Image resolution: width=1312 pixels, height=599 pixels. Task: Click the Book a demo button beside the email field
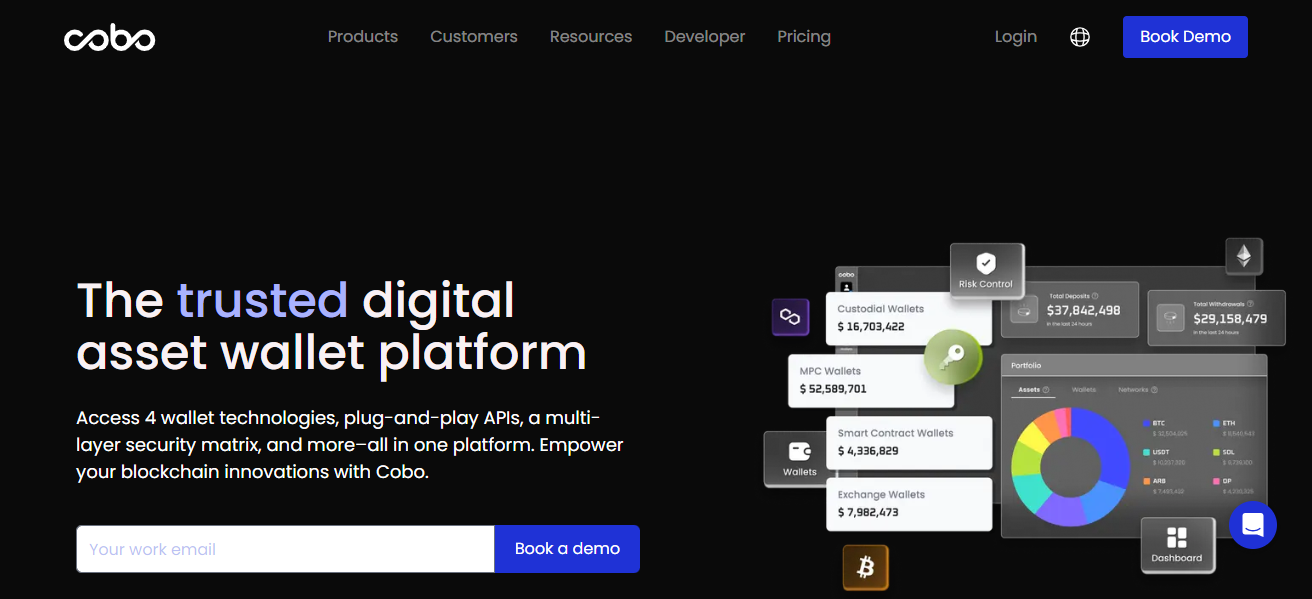coord(567,549)
